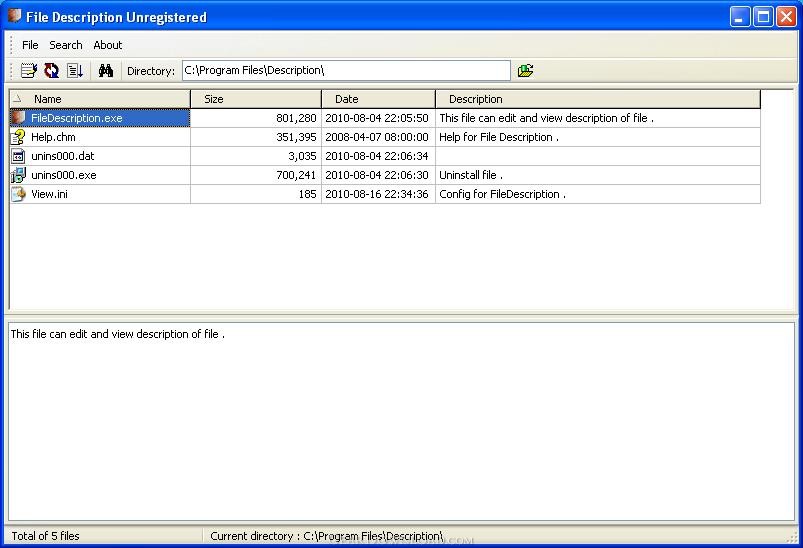This screenshot has height=548, width=803.
Task: Select the unins000.dat file name
Action: [62, 156]
